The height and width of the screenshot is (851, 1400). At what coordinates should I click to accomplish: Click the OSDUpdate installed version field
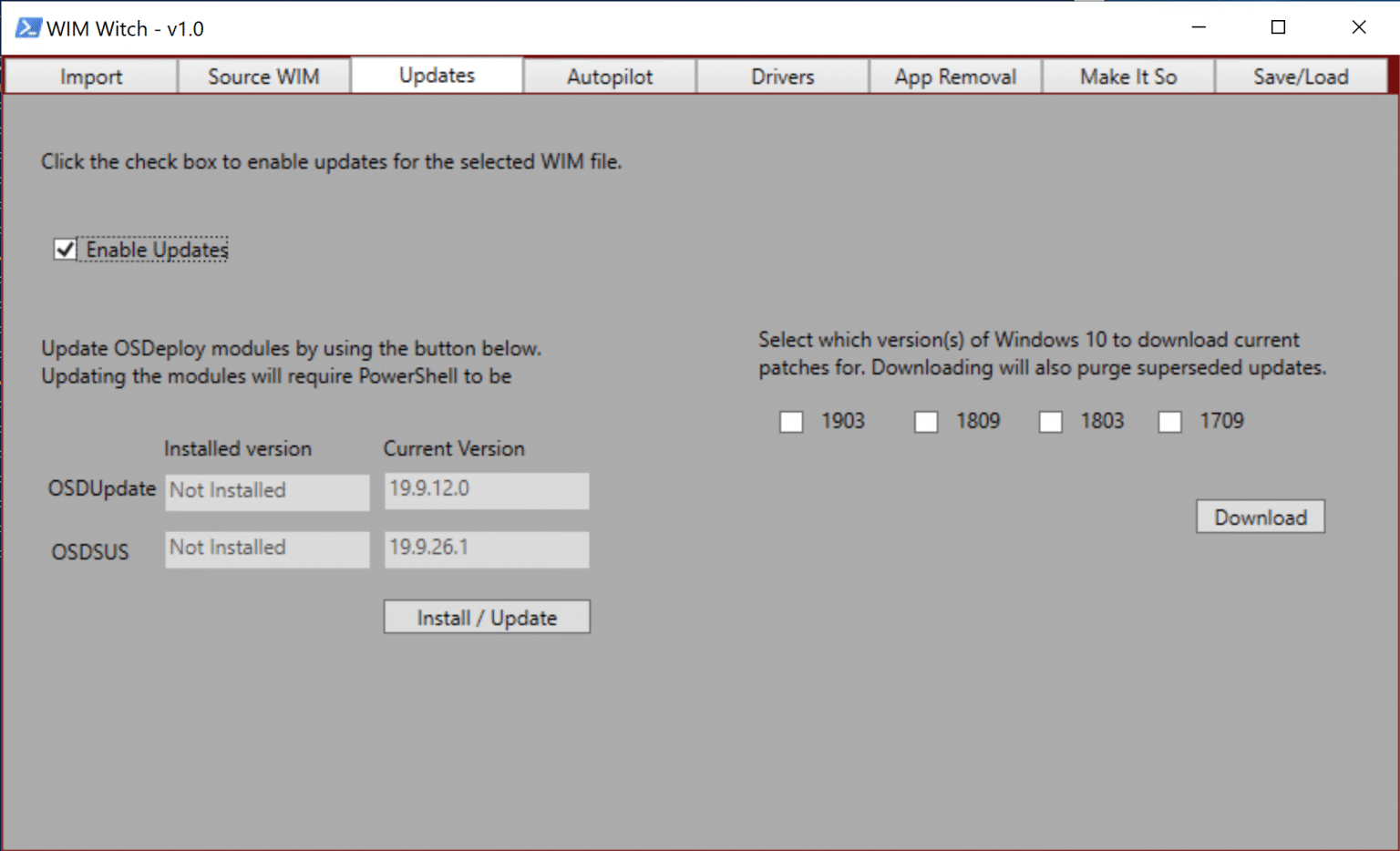tap(266, 491)
